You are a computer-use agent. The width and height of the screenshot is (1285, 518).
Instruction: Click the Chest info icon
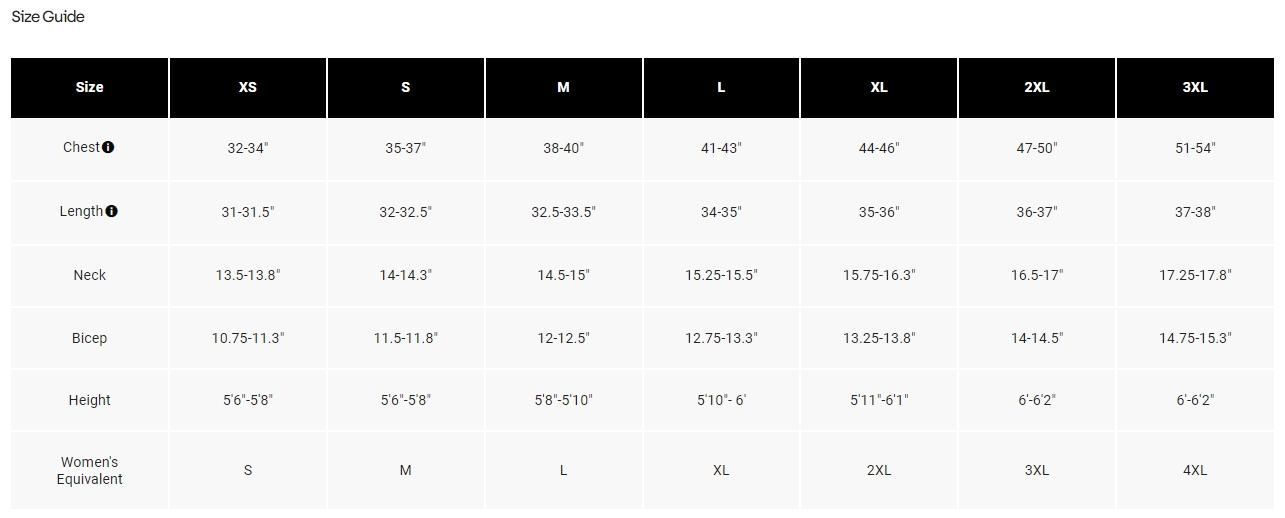click(x=108, y=147)
